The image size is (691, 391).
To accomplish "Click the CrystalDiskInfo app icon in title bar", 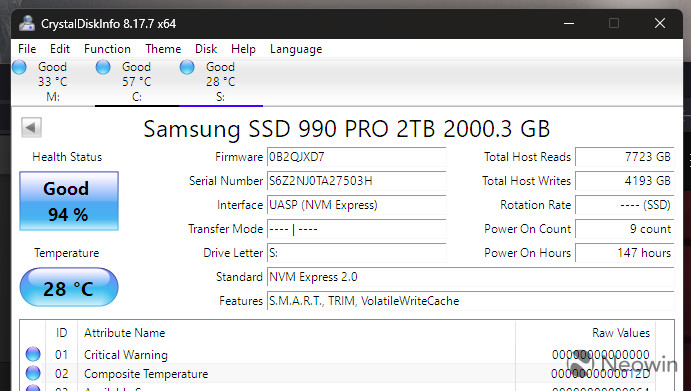I will click(27, 23).
